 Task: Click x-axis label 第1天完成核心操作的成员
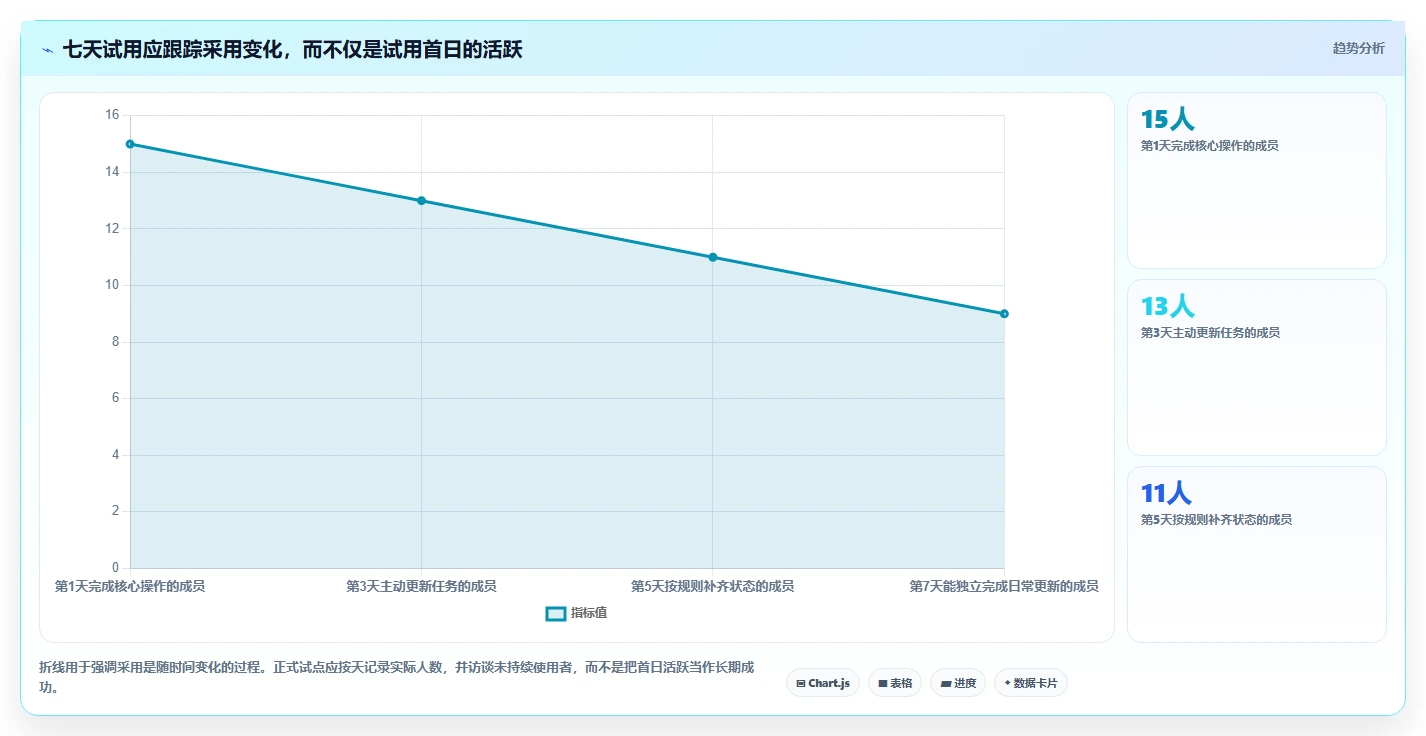click(130, 586)
